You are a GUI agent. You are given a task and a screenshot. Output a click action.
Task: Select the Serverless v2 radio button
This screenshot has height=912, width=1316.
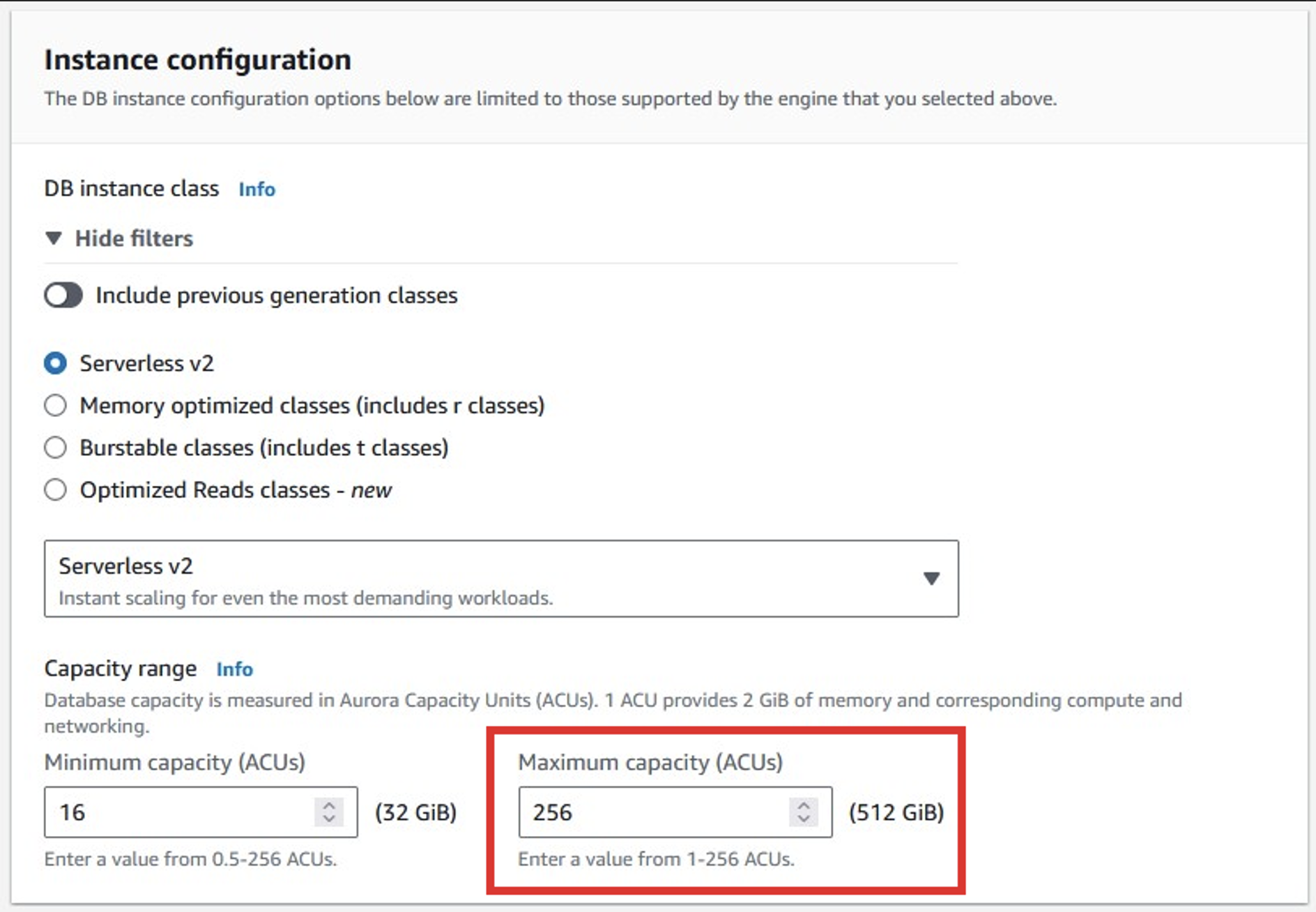(56, 363)
